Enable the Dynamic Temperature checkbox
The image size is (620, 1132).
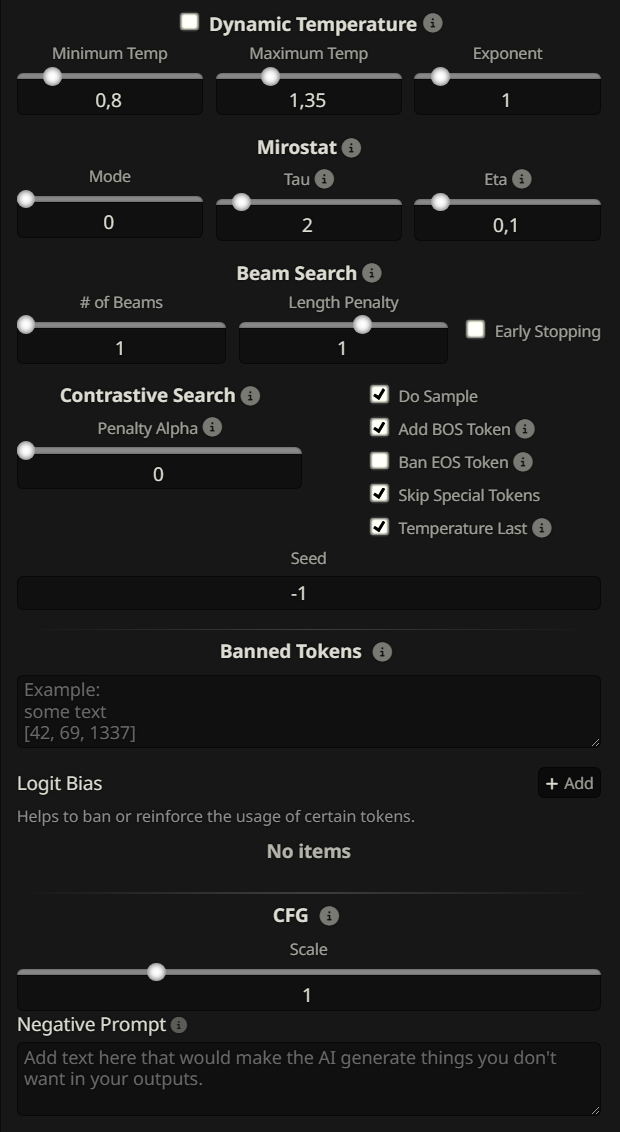pyautogui.click(x=189, y=22)
